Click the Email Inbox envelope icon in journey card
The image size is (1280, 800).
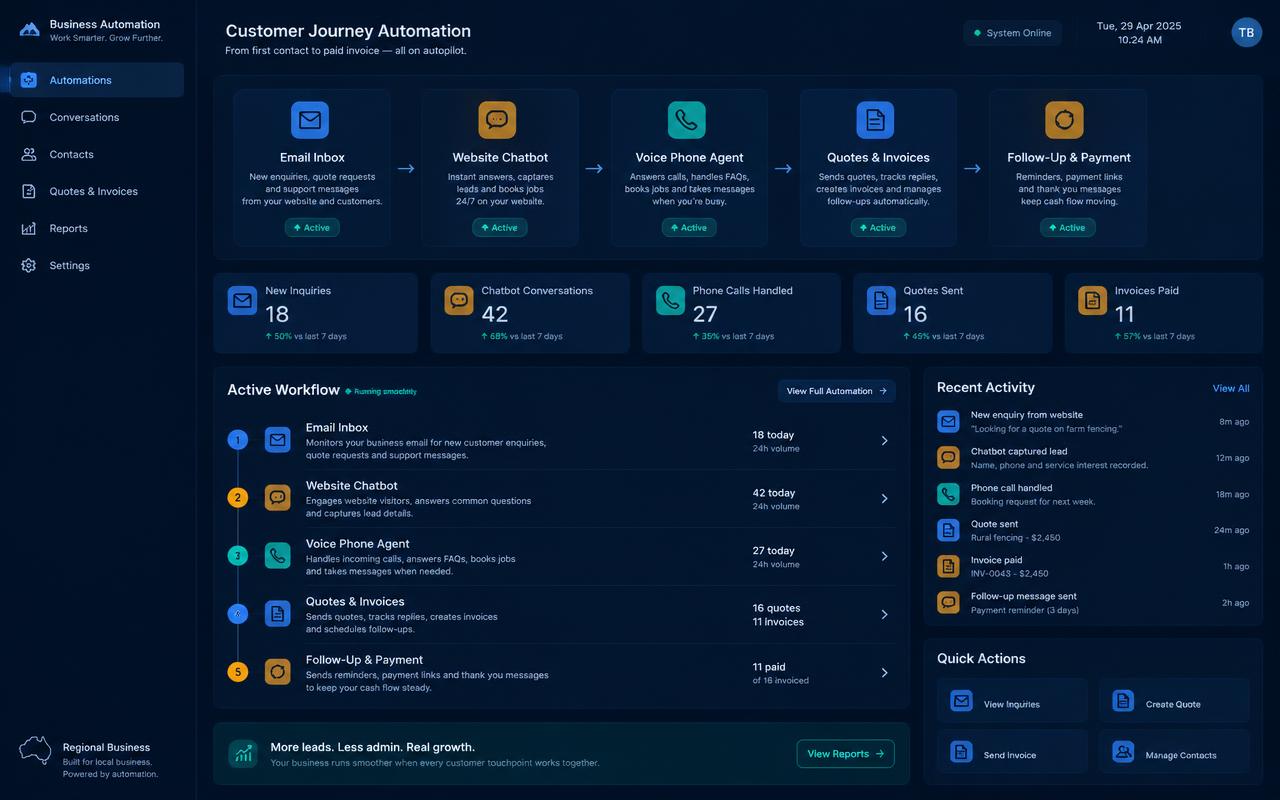tap(310, 120)
